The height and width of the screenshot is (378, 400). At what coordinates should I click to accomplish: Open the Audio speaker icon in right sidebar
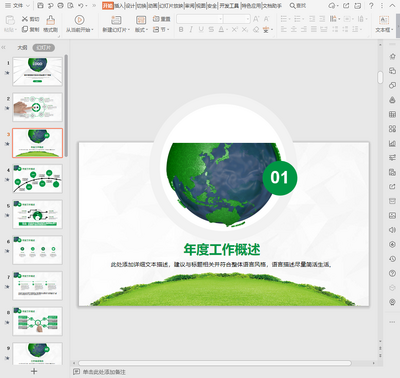click(392, 230)
